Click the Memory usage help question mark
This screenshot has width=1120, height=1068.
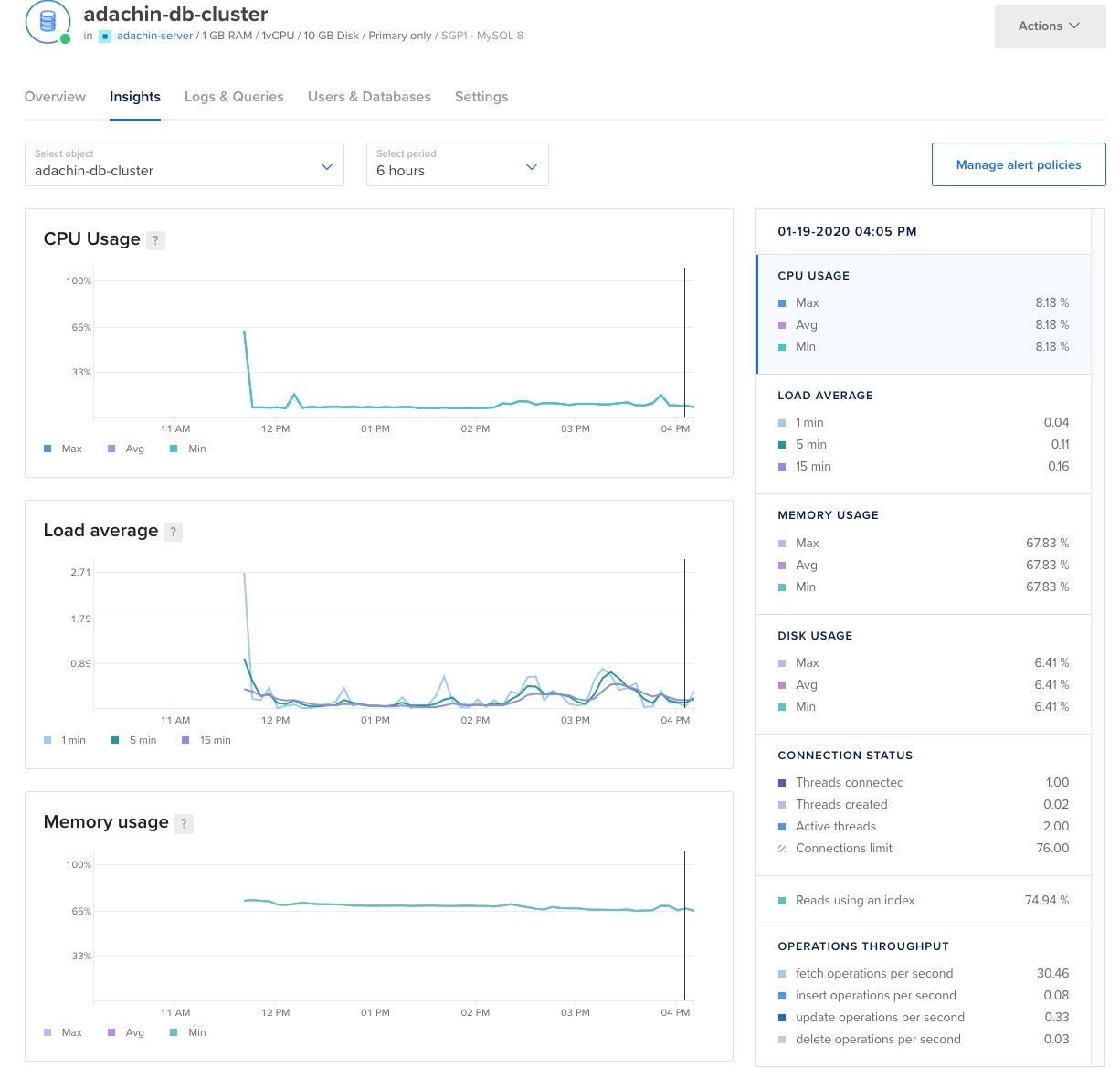pyautogui.click(x=184, y=823)
